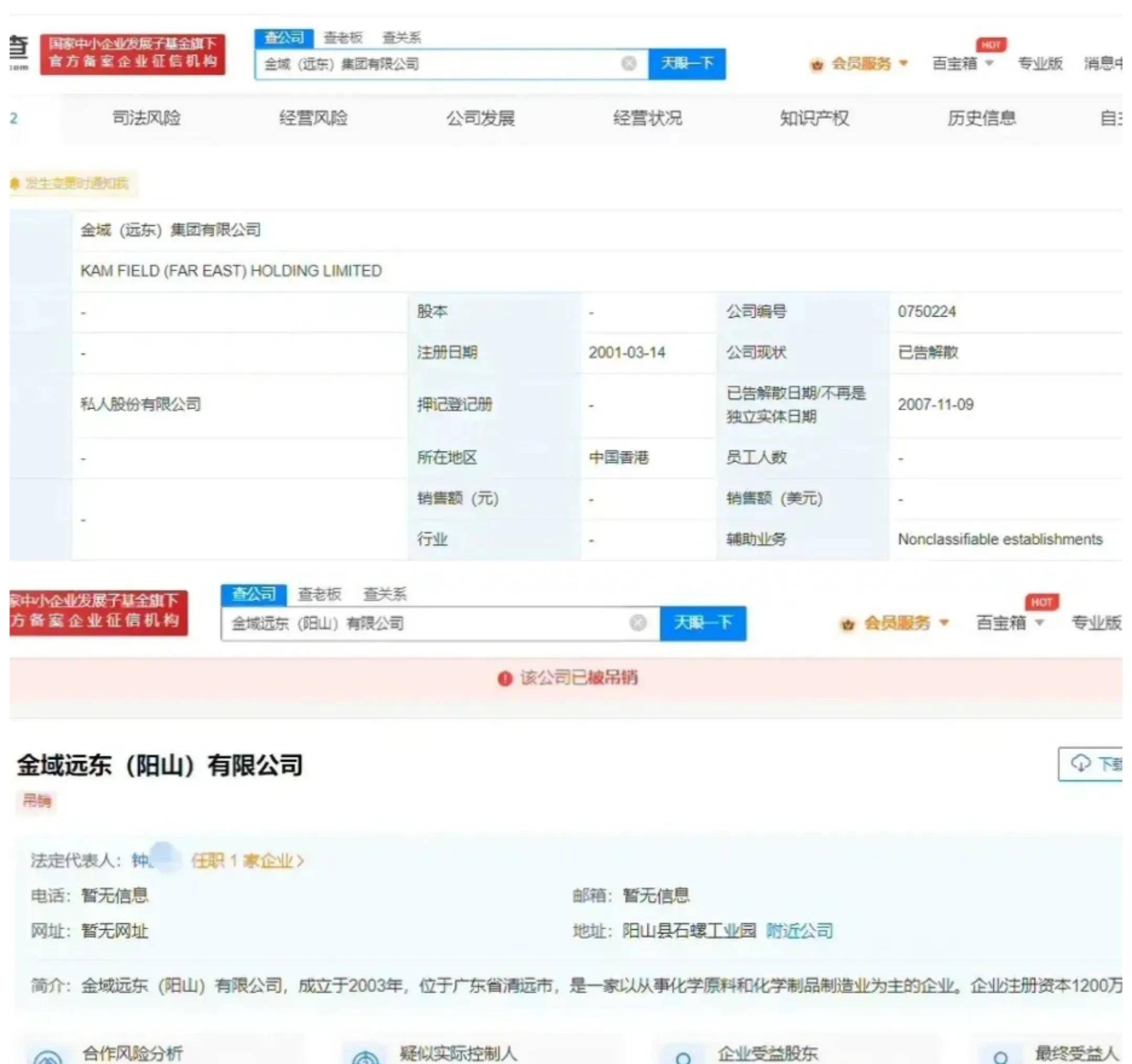Select the top 查公司 search tab
Viewport: 1132px width, 1064px height.
tap(284, 38)
